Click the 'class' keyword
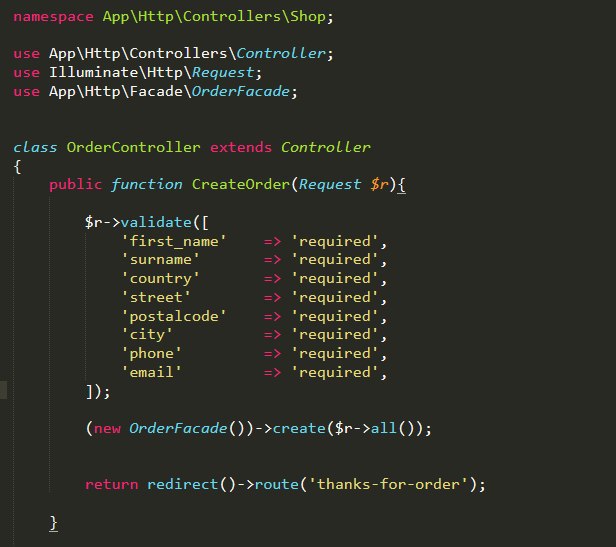 [35, 147]
